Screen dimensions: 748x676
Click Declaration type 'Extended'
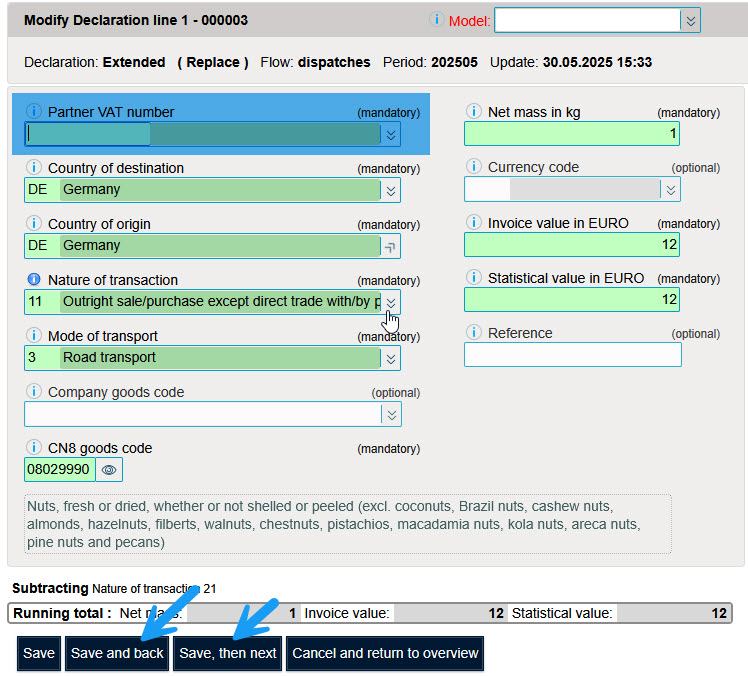[x=134, y=62]
